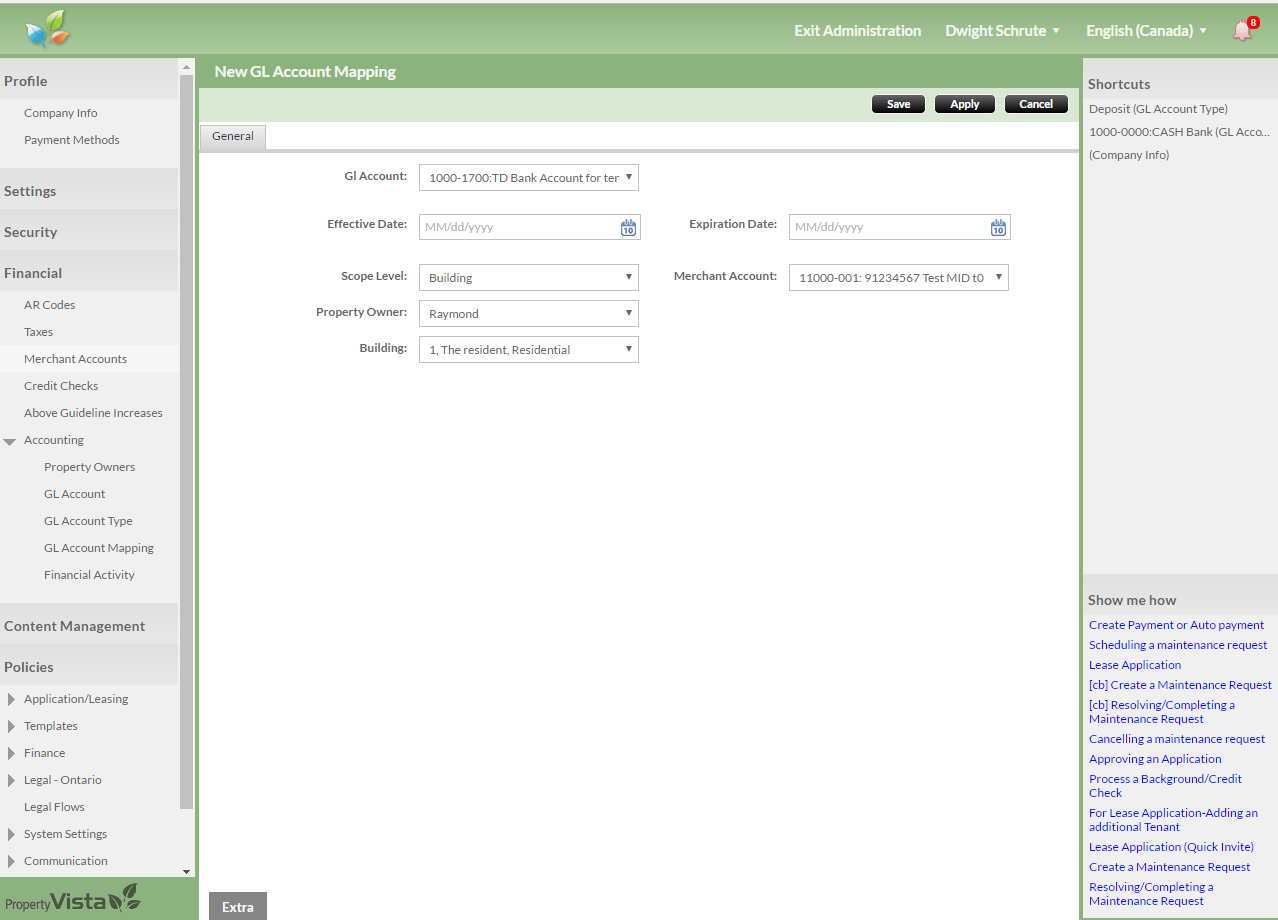
Task: Click the leaf logo in header
Action: tap(48, 29)
